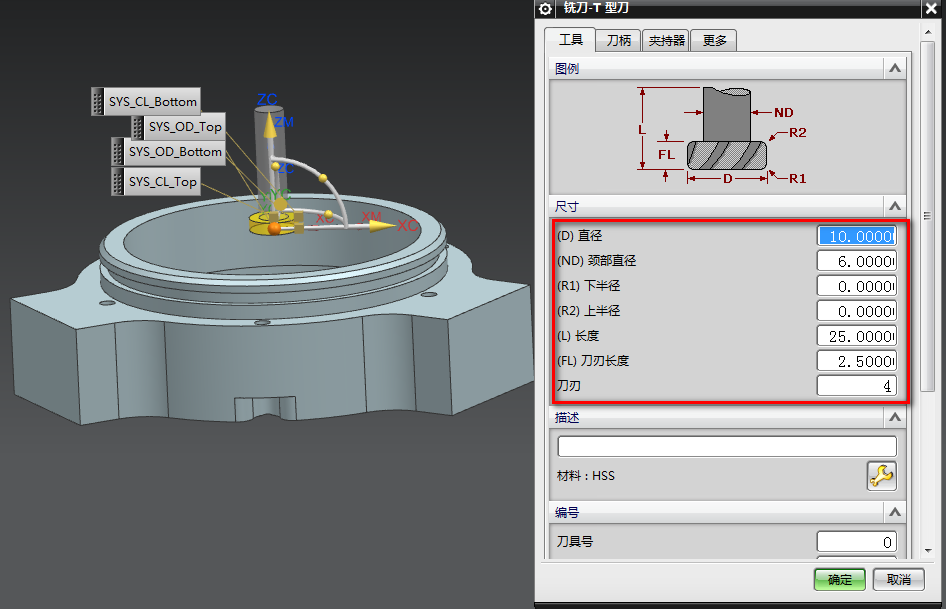Open the 夹持器 tab
Screen dimensions: 946x609
(x=667, y=40)
